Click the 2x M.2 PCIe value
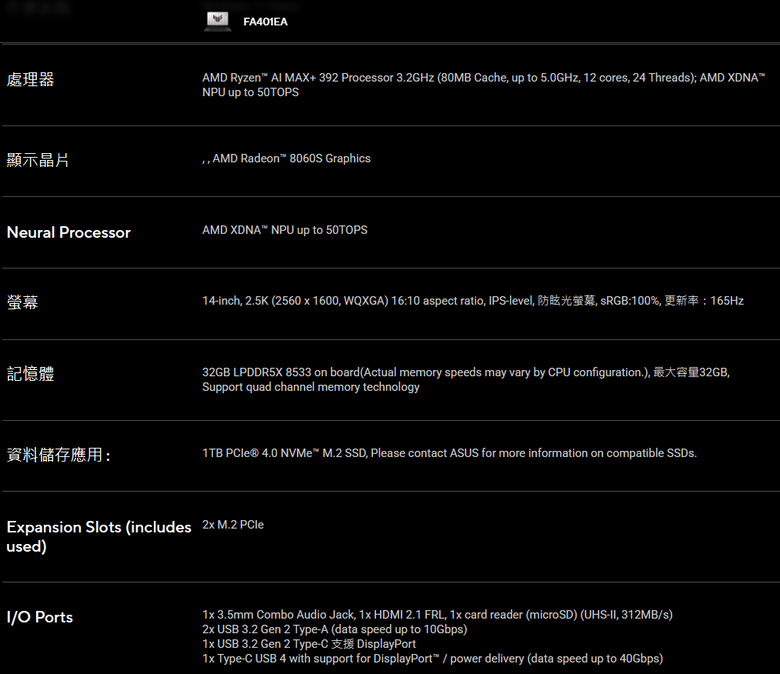 click(x=233, y=525)
